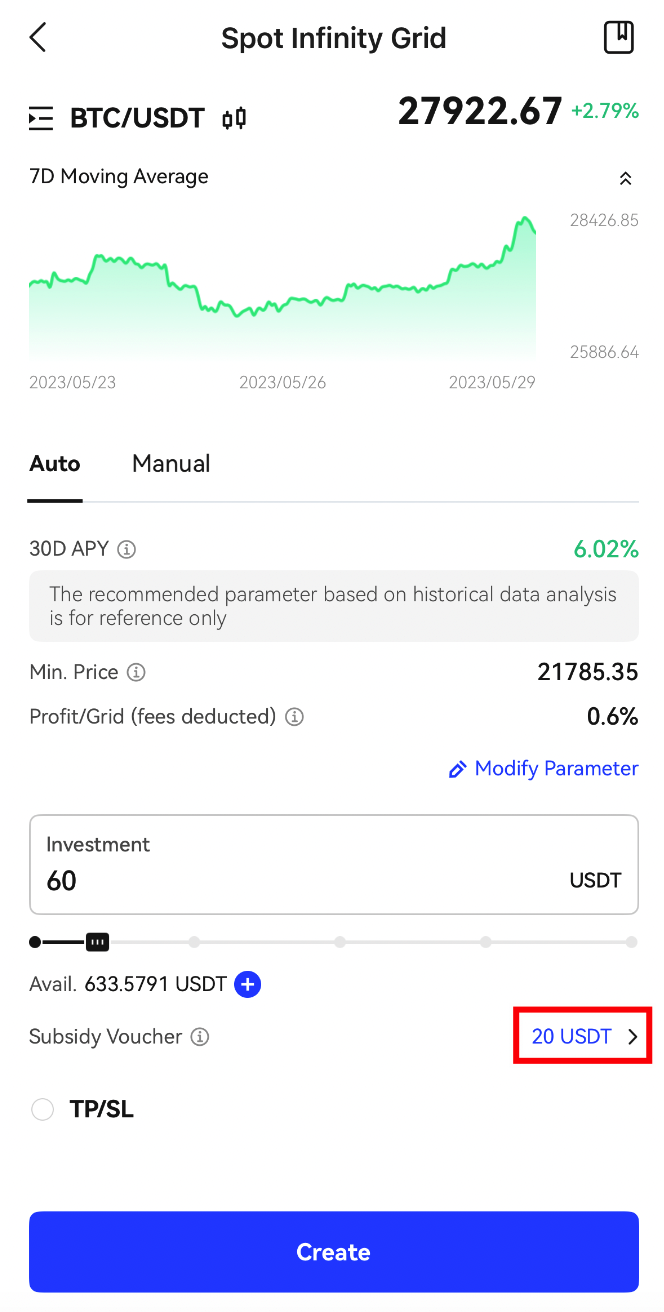The height and width of the screenshot is (1312, 664).
Task: Switch to the Manual tab
Action: coord(171,464)
